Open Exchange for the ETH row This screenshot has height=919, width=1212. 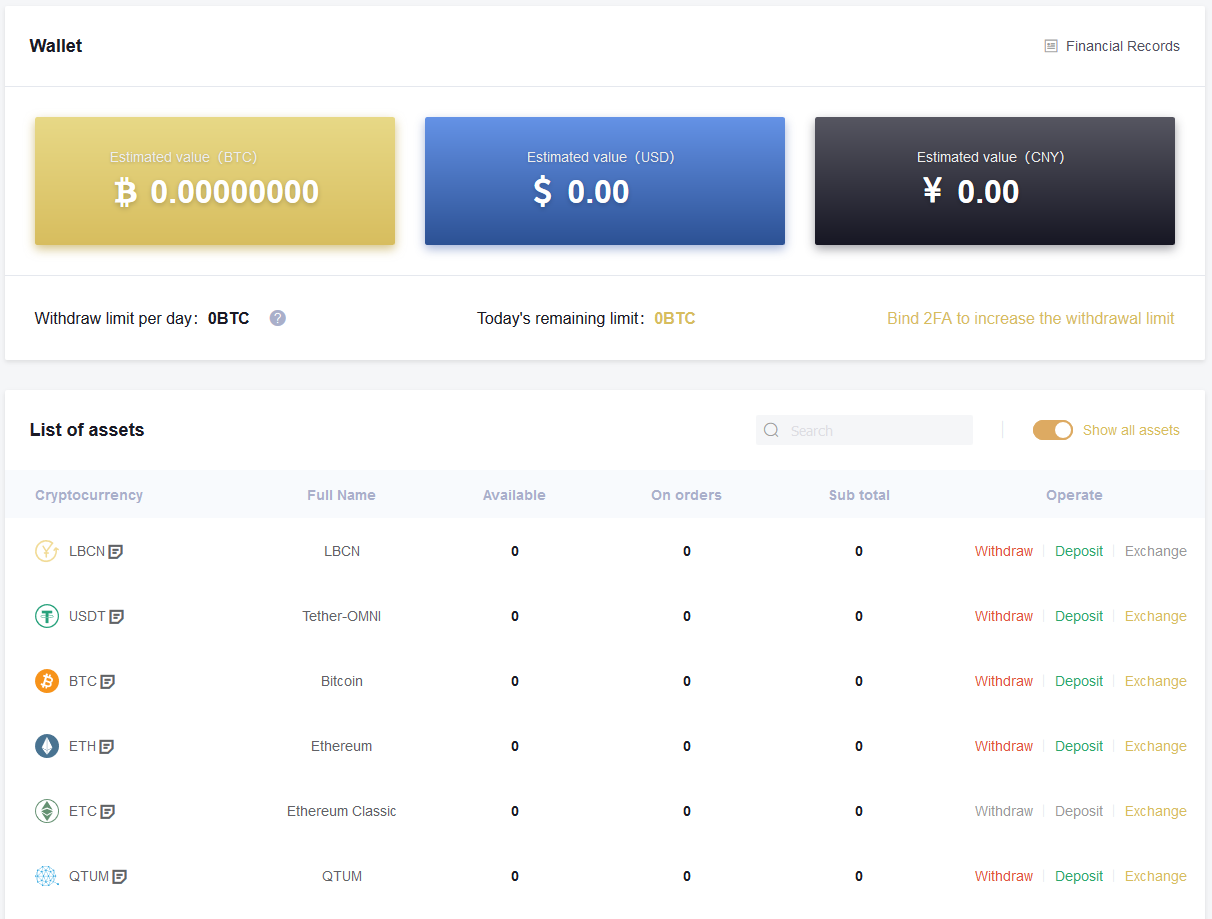click(x=1155, y=746)
